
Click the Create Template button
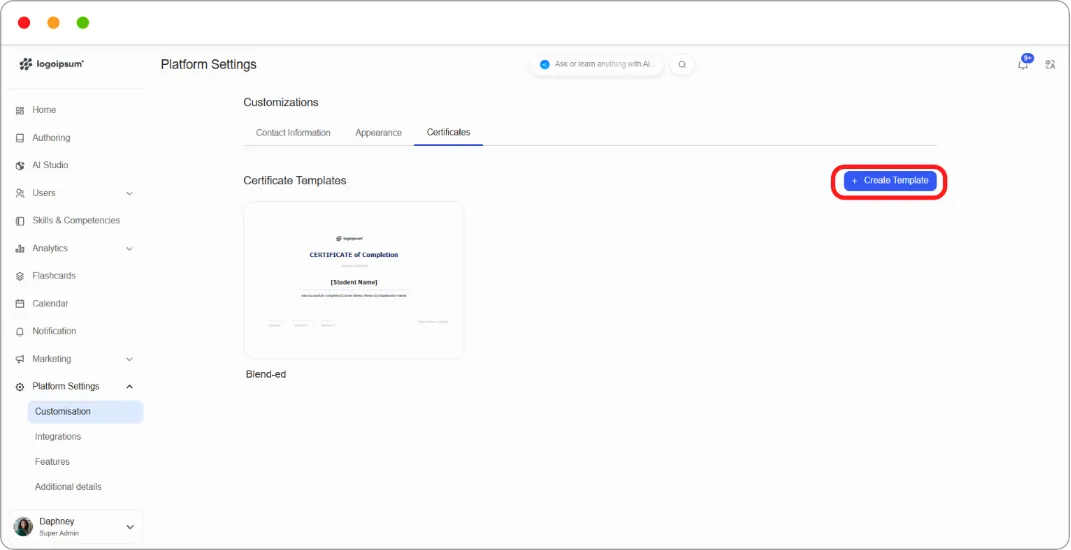[890, 180]
